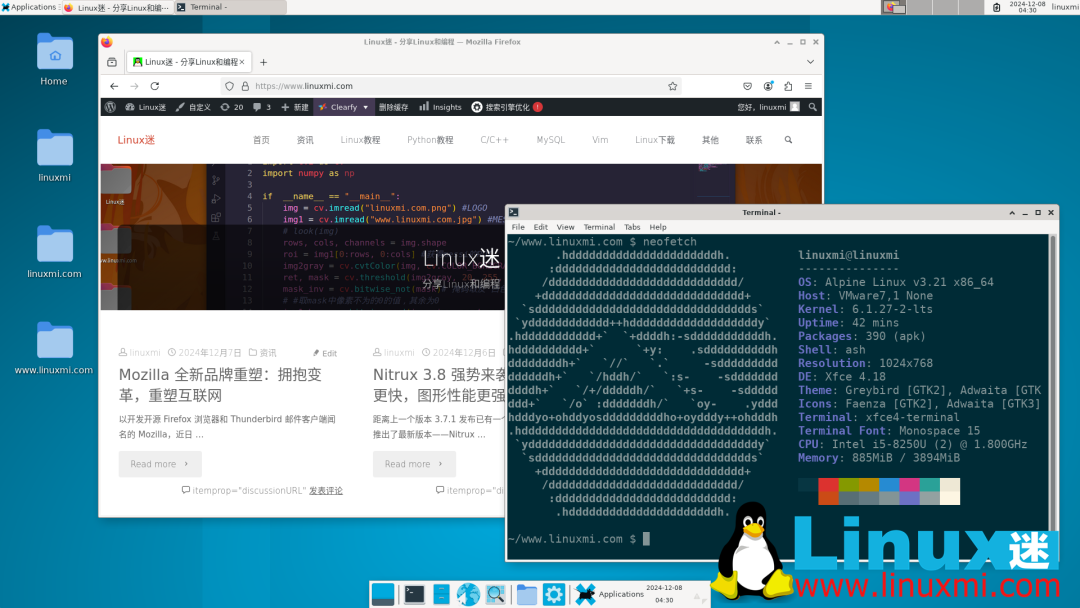
Task: Click the show desktop icon in dock
Action: point(383,594)
